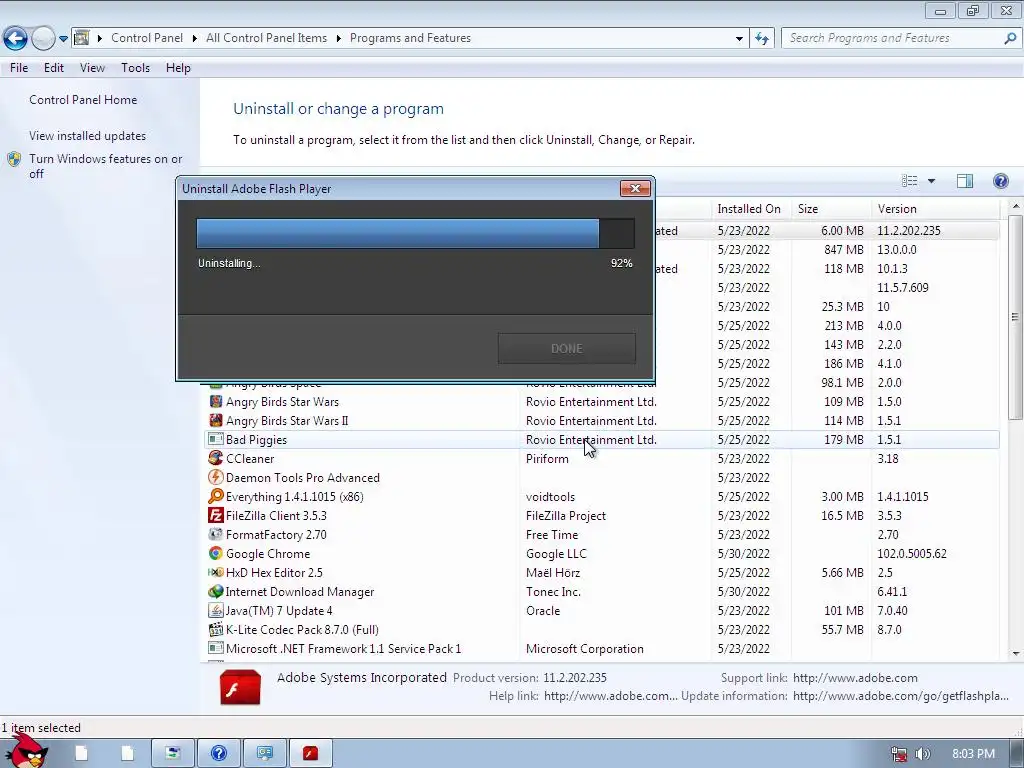Select Internet Download Manager row text
This screenshot has height=768, width=1024.
pyautogui.click(x=300, y=592)
